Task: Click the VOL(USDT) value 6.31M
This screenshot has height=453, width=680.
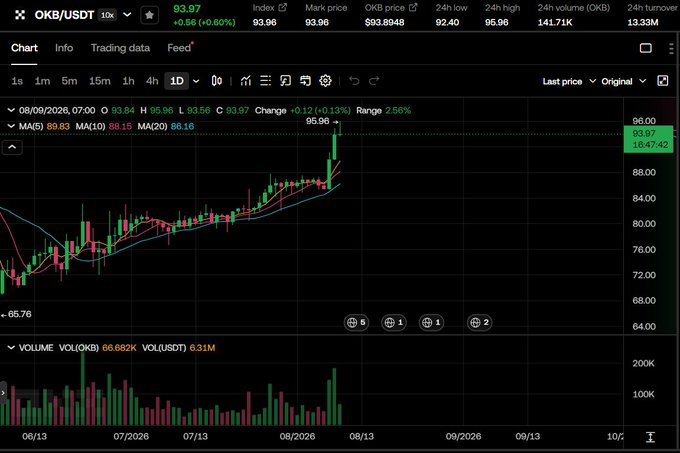Action: point(202,348)
